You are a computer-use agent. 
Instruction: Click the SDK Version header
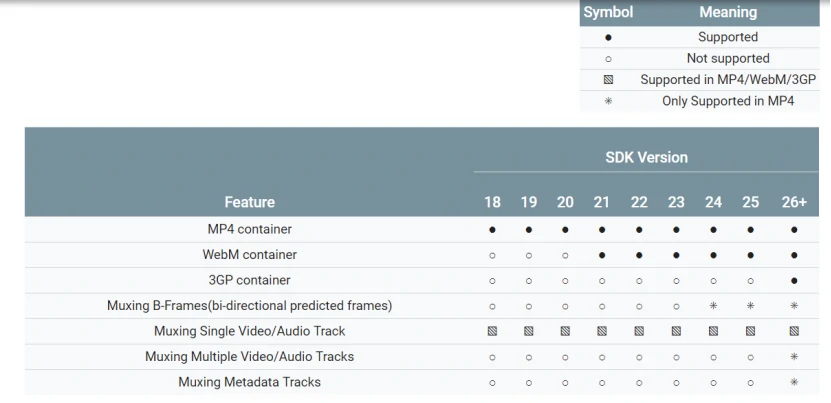[x=646, y=157]
